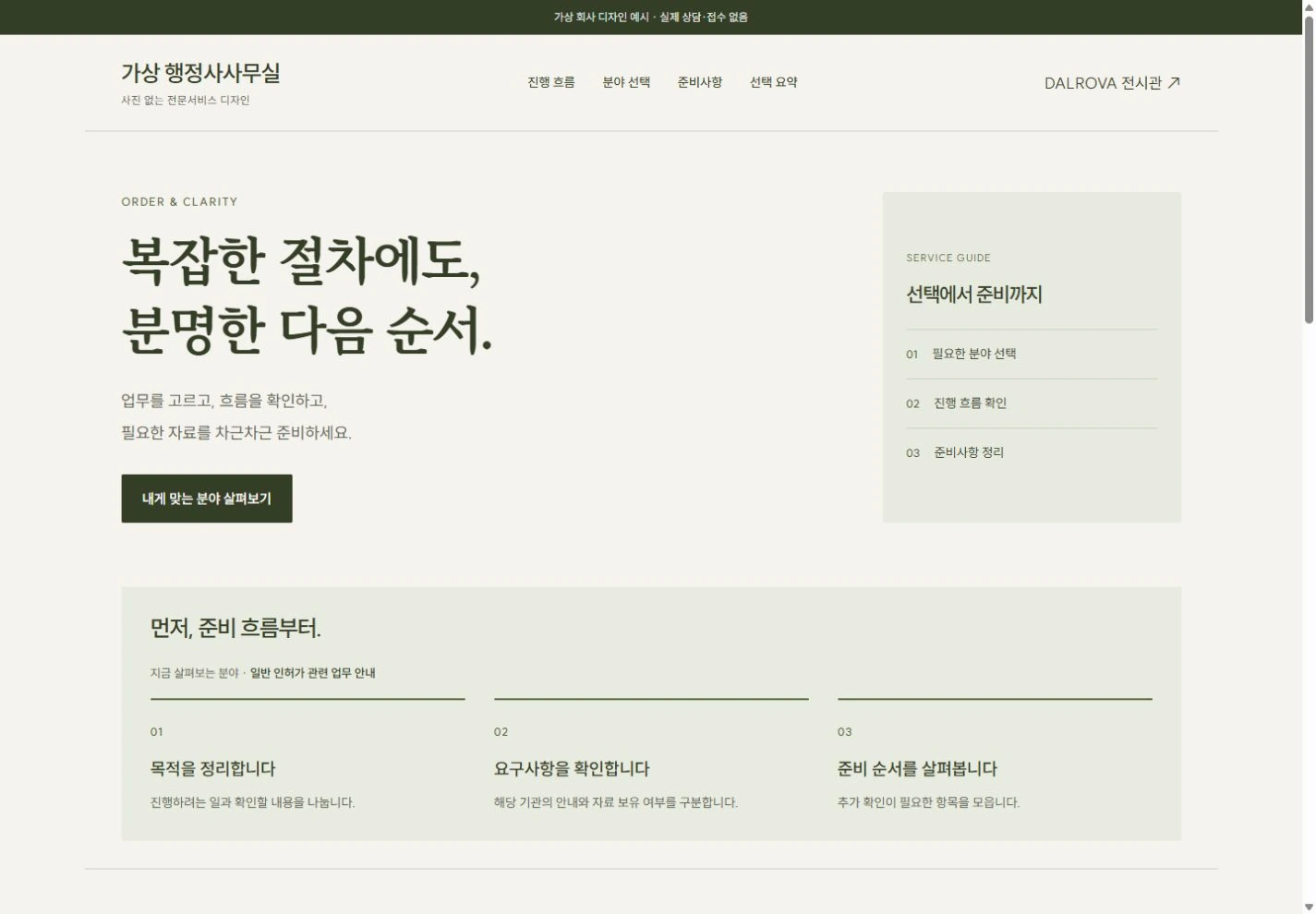Click the 내게 맞는 분야 살펴보기 button
Viewport: 1316px width, 914px height.
[207, 499]
